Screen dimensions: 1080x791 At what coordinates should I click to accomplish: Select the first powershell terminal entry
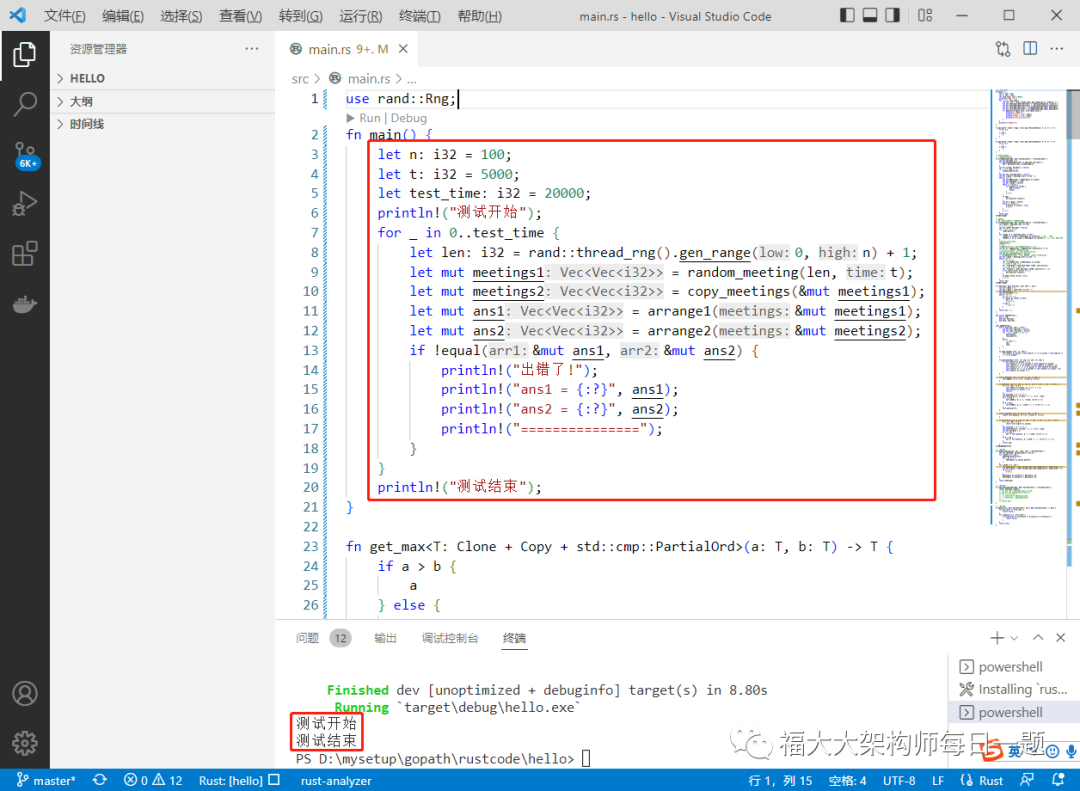tap(1013, 666)
